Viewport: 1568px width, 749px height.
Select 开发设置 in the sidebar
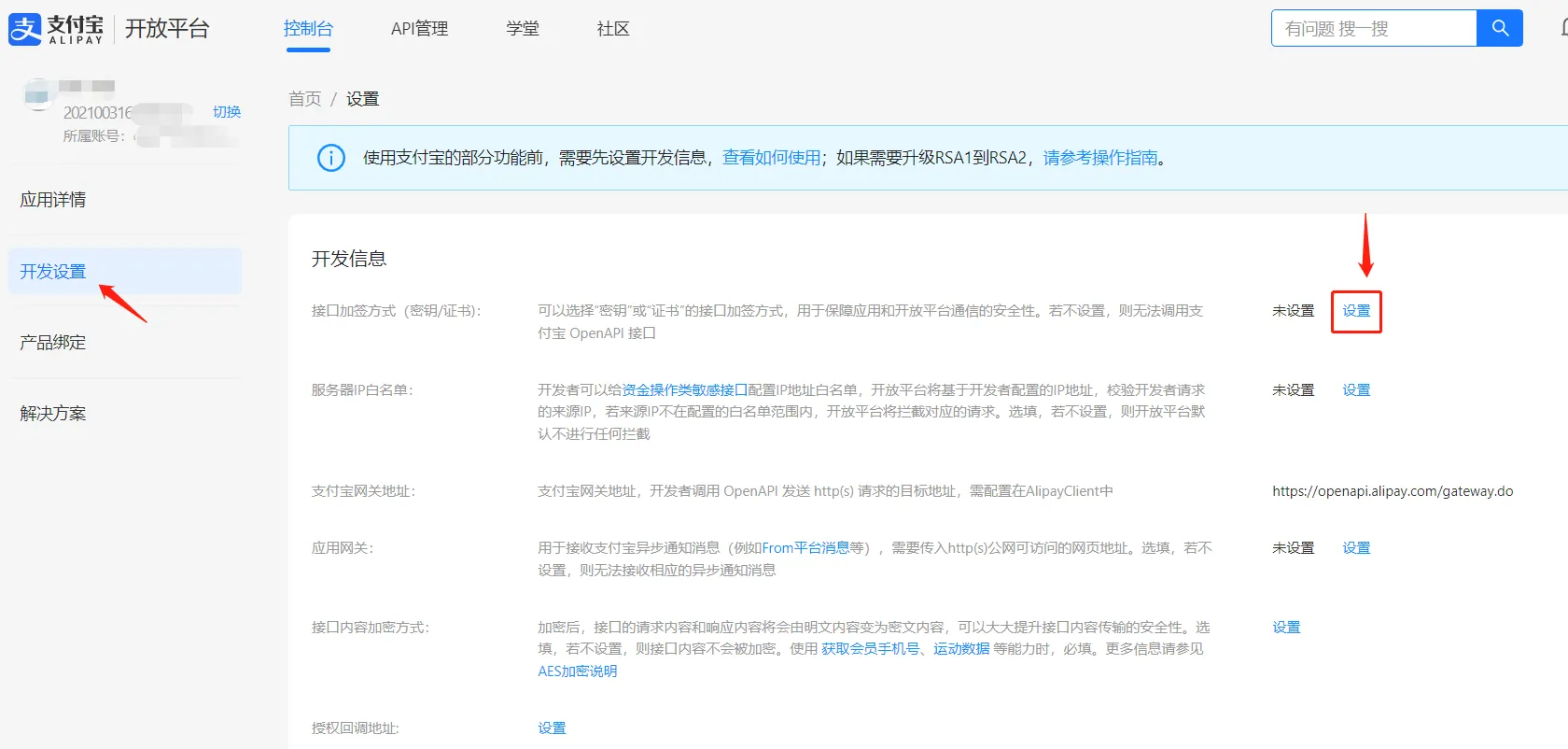[53, 272]
